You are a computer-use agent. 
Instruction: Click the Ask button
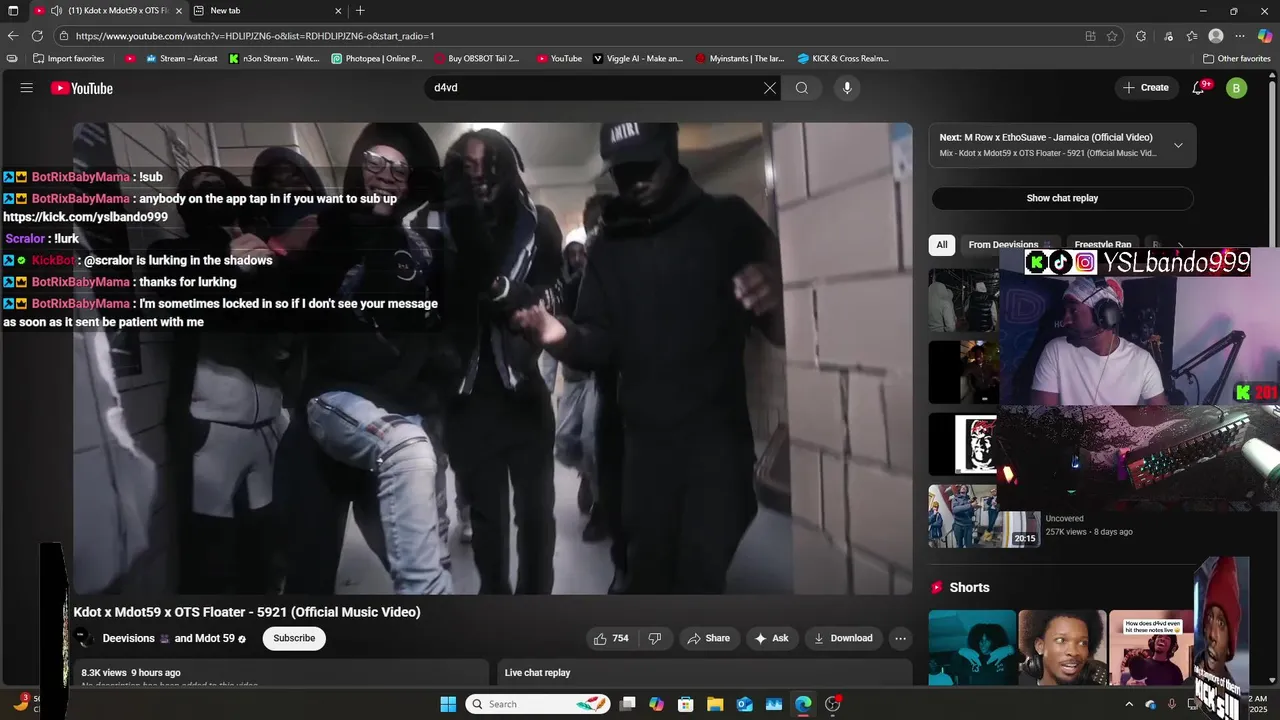[x=771, y=638]
